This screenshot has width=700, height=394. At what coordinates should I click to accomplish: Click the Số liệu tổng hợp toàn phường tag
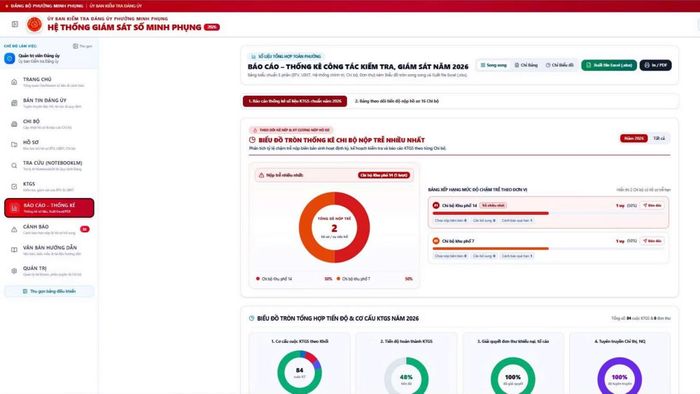click(286, 56)
